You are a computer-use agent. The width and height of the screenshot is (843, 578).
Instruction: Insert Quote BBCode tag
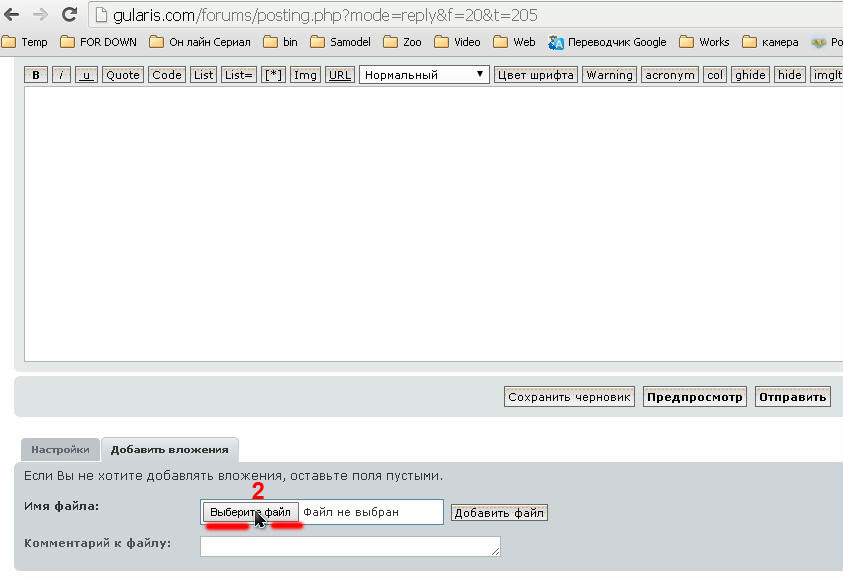click(x=123, y=75)
